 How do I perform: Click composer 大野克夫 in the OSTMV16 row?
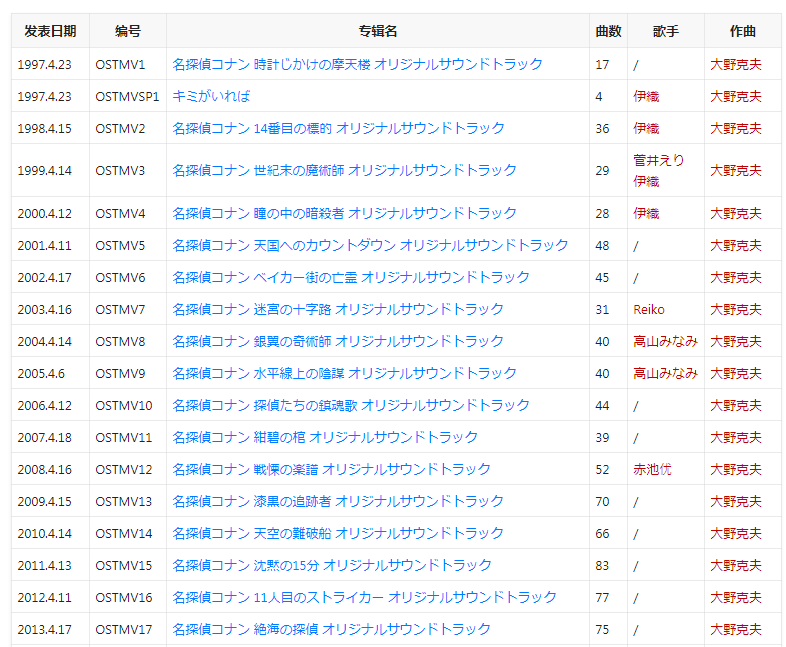[736, 597]
